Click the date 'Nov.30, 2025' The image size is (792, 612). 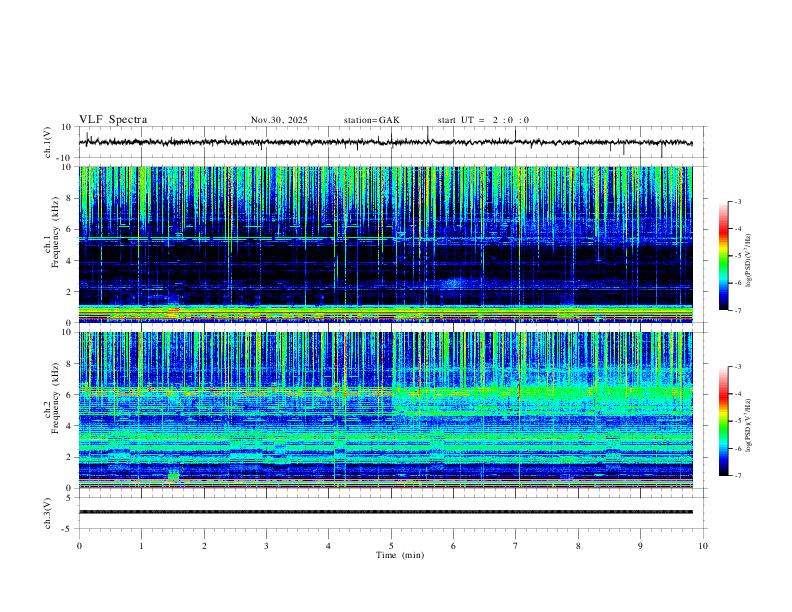point(279,120)
